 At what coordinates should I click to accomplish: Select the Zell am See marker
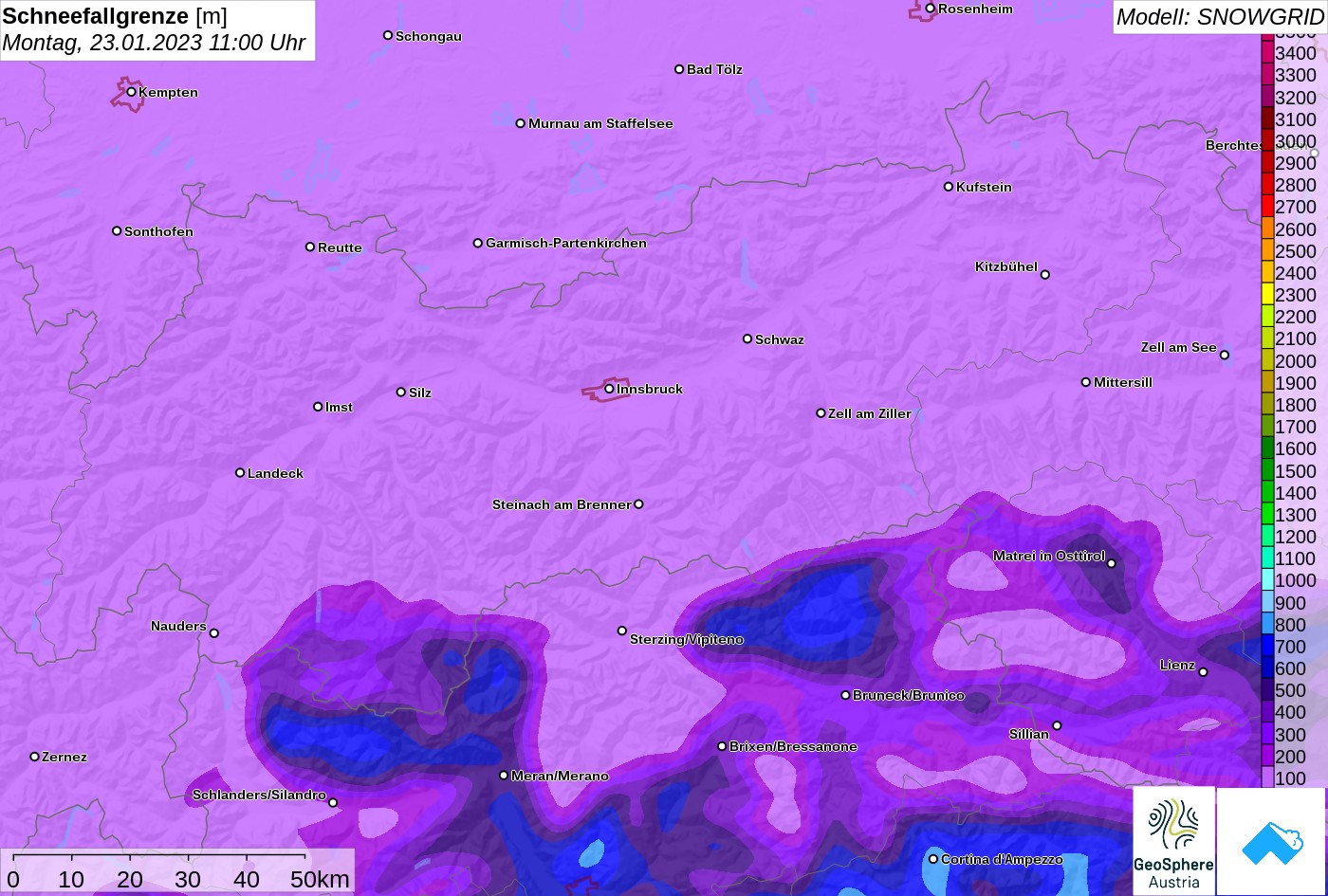1225,356
